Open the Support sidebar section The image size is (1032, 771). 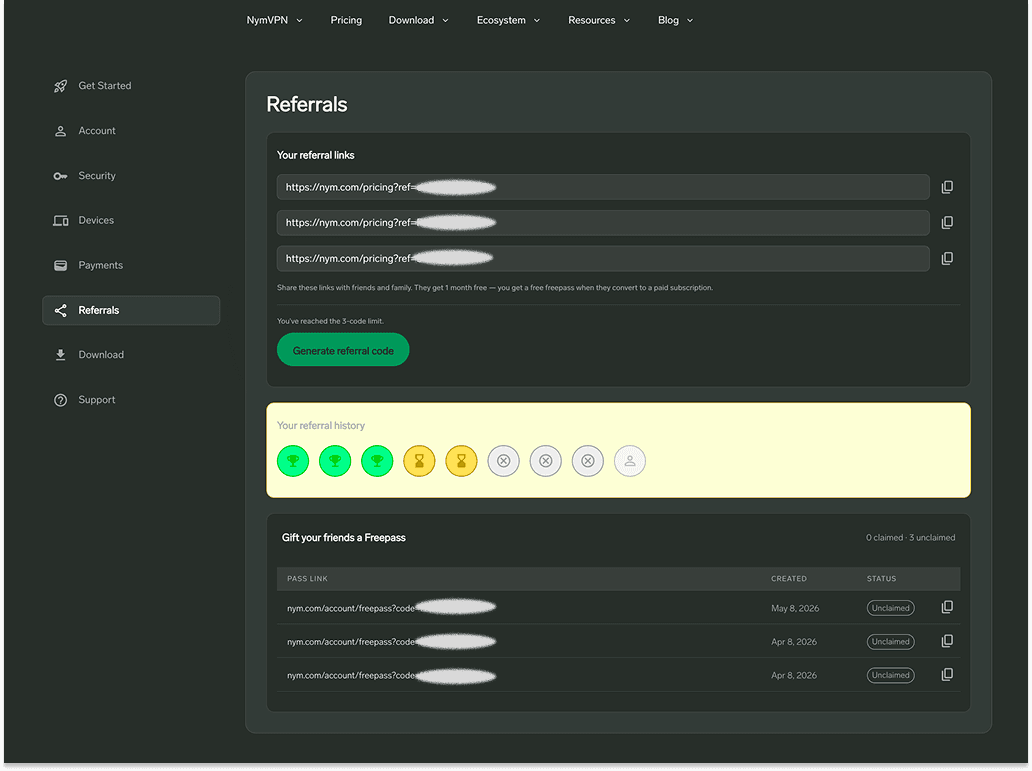pyautogui.click(x=132, y=400)
